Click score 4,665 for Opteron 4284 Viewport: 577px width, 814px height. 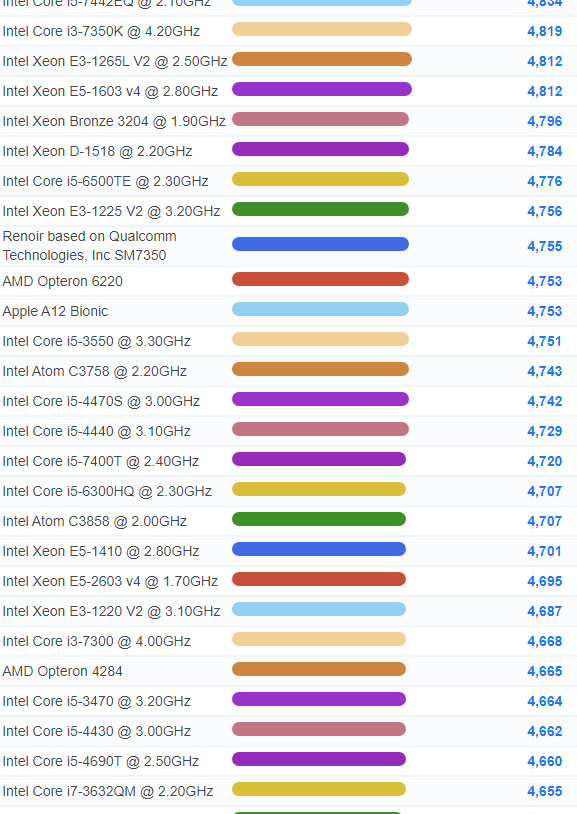point(545,672)
